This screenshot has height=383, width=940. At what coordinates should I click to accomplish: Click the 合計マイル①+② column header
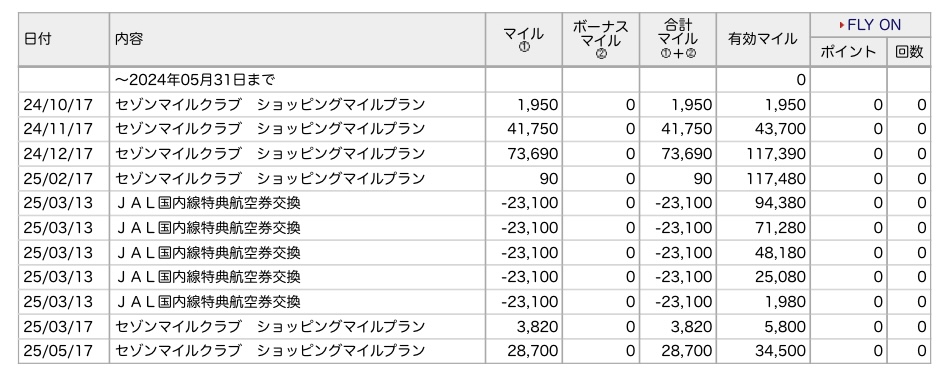[x=677, y=40]
